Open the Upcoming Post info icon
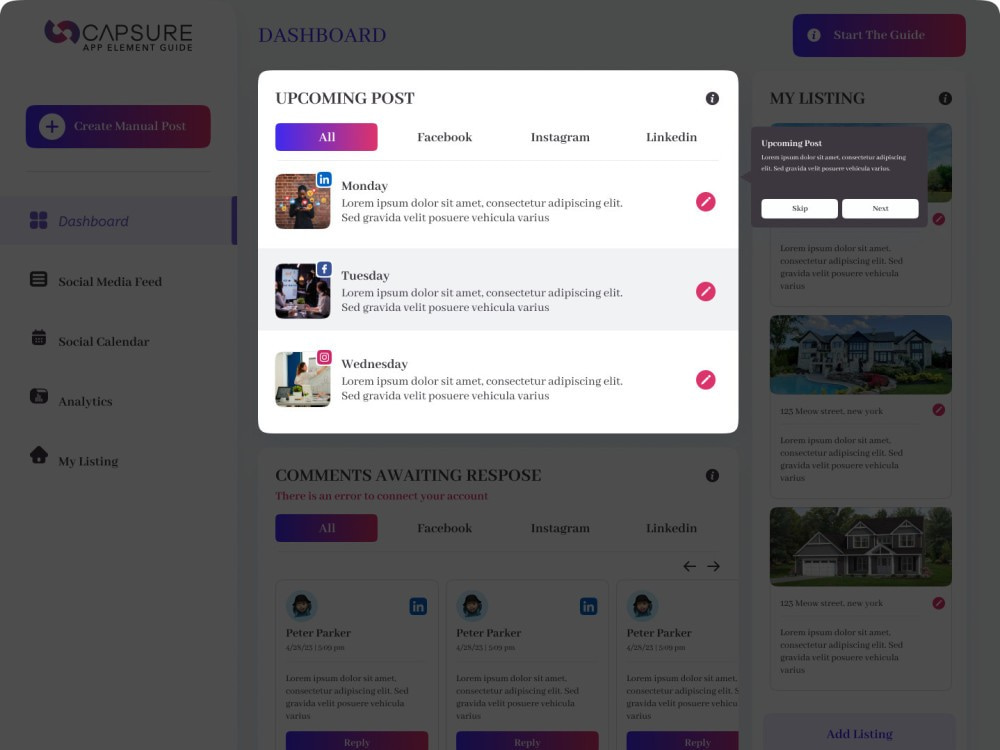Viewport: 1000px width, 750px height. (x=712, y=98)
